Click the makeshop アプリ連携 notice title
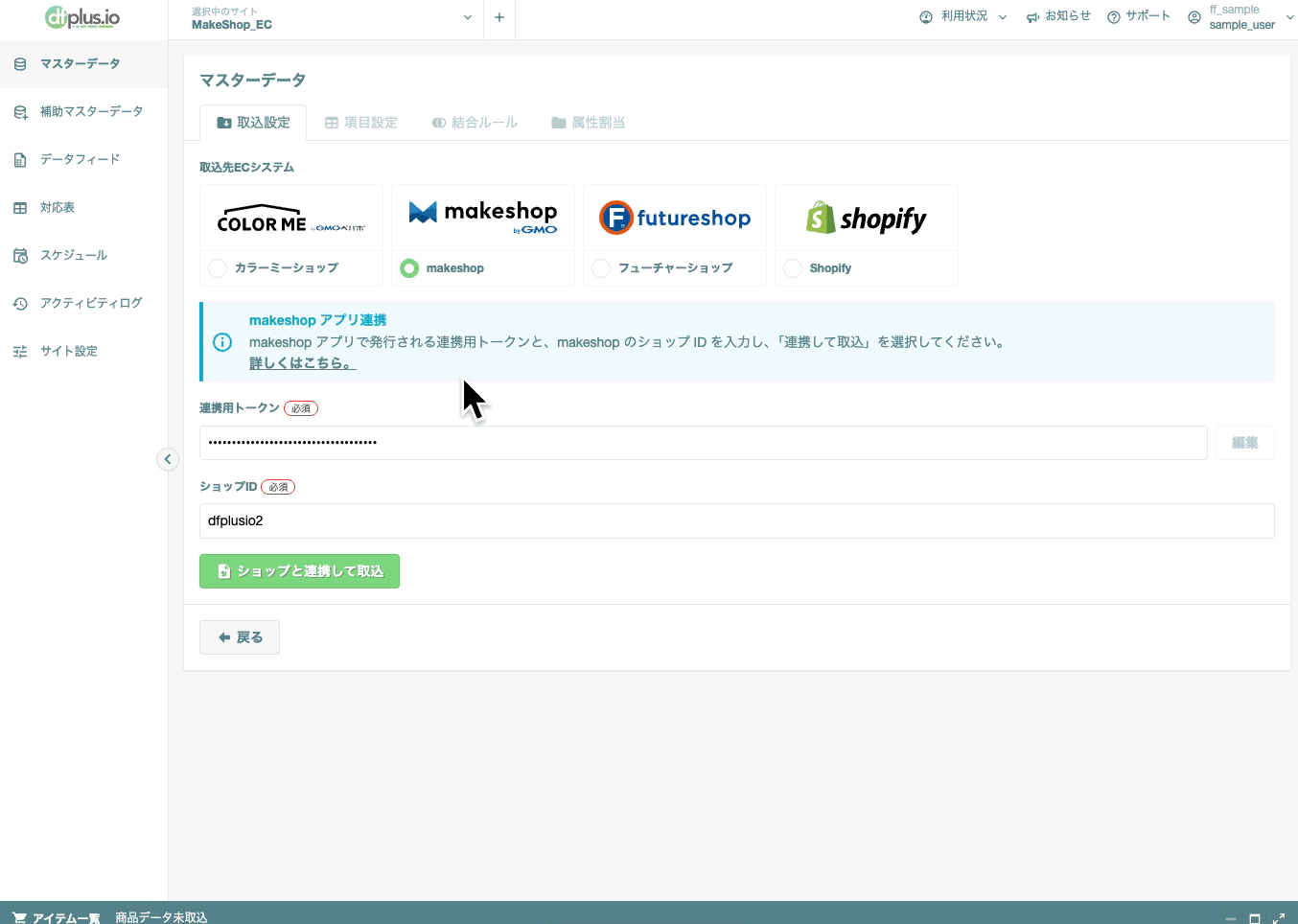Viewport: 1298px width, 924px height. point(318,320)
